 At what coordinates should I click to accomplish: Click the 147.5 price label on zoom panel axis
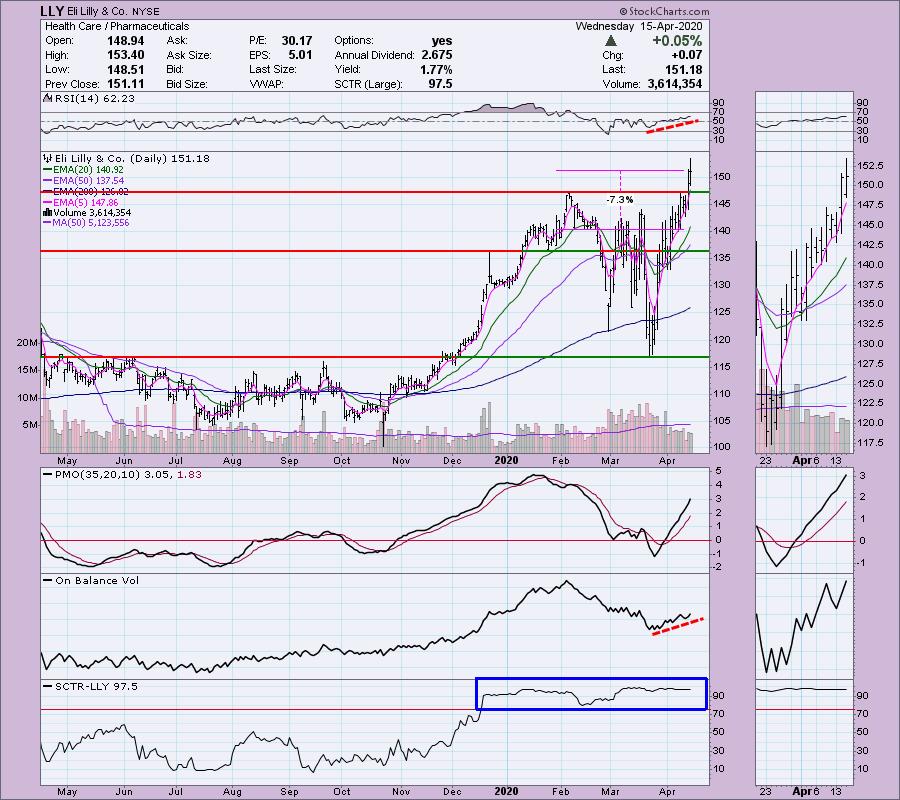click(870, 205)
